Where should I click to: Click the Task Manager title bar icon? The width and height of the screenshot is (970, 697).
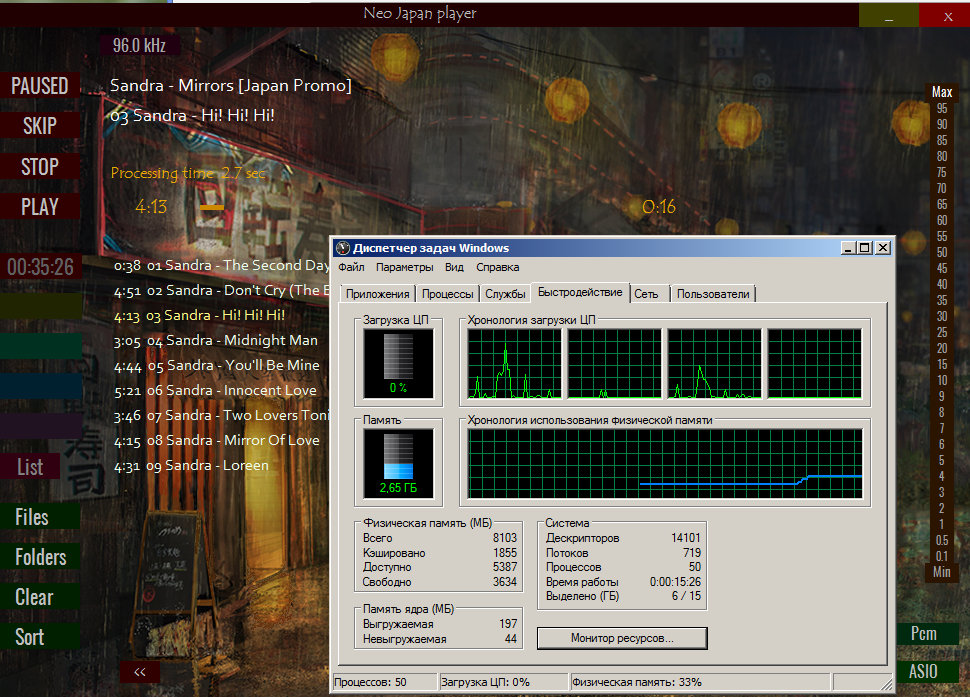(x=343, y=248)
